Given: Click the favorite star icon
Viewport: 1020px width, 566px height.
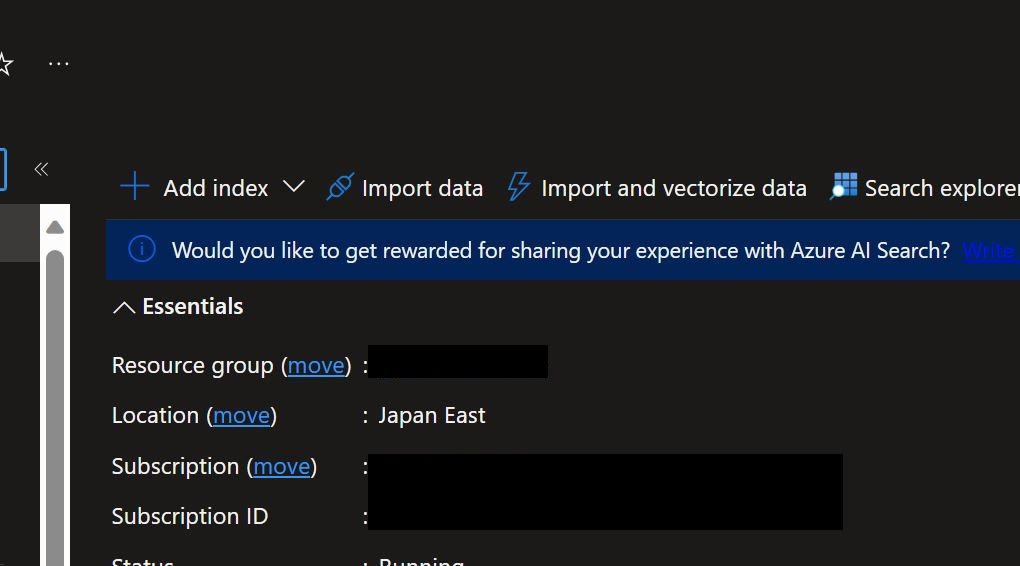Looking at the screenshot, I should click(5, 64).
